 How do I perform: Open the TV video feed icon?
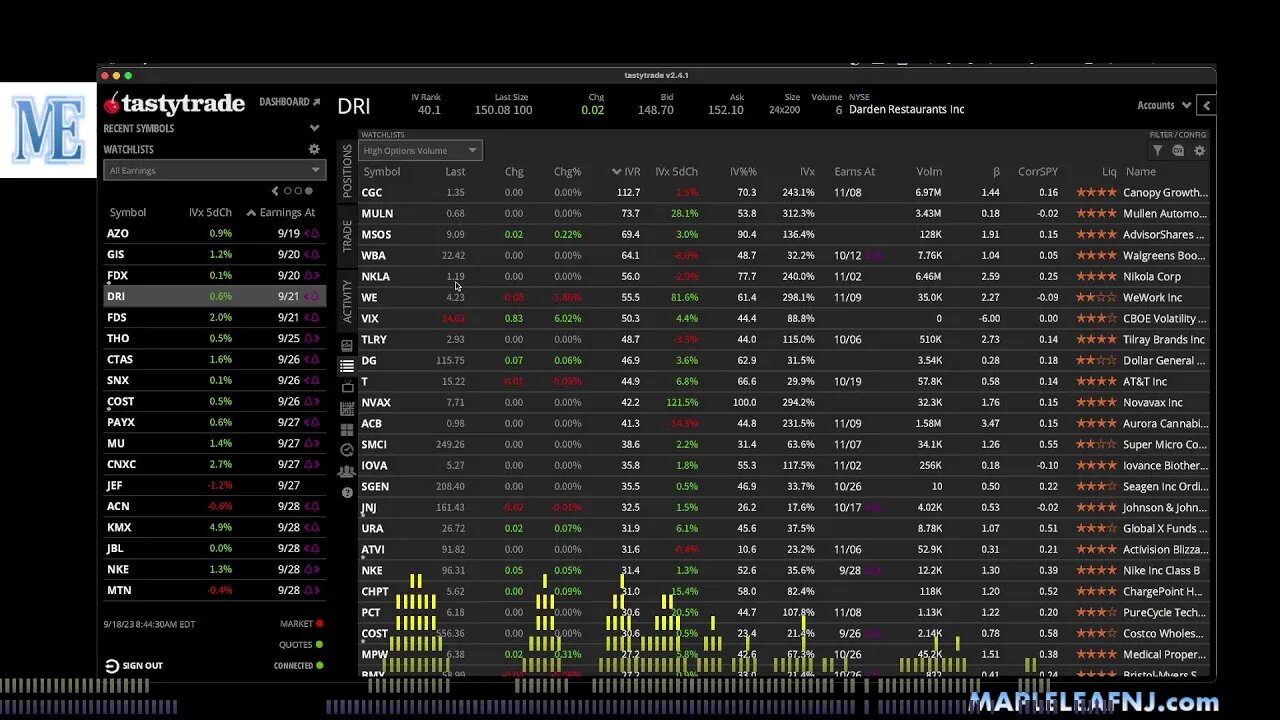347,387
